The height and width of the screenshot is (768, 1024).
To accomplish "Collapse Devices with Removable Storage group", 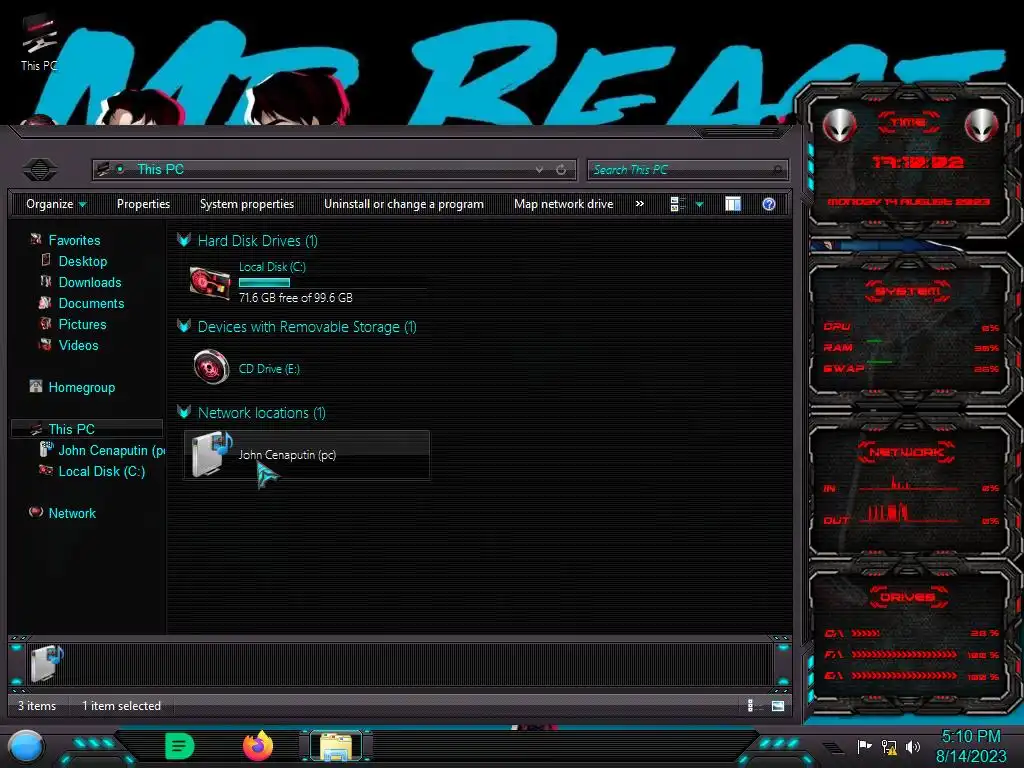I will [184, 327].
